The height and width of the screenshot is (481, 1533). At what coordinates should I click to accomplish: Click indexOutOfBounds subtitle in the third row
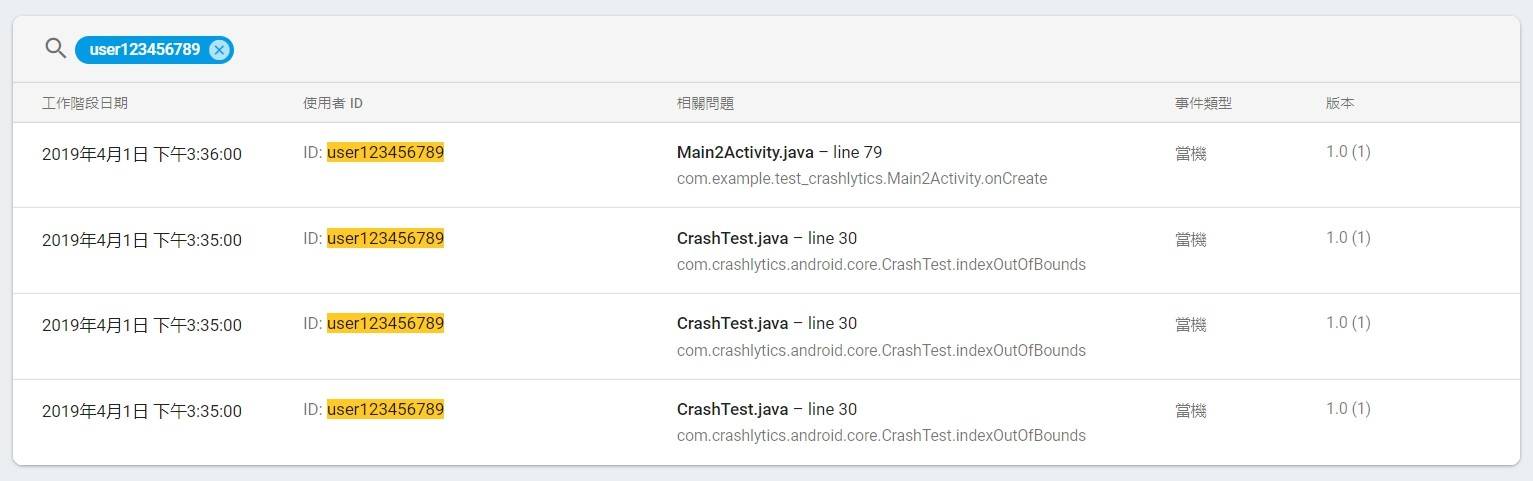point(880,350)
